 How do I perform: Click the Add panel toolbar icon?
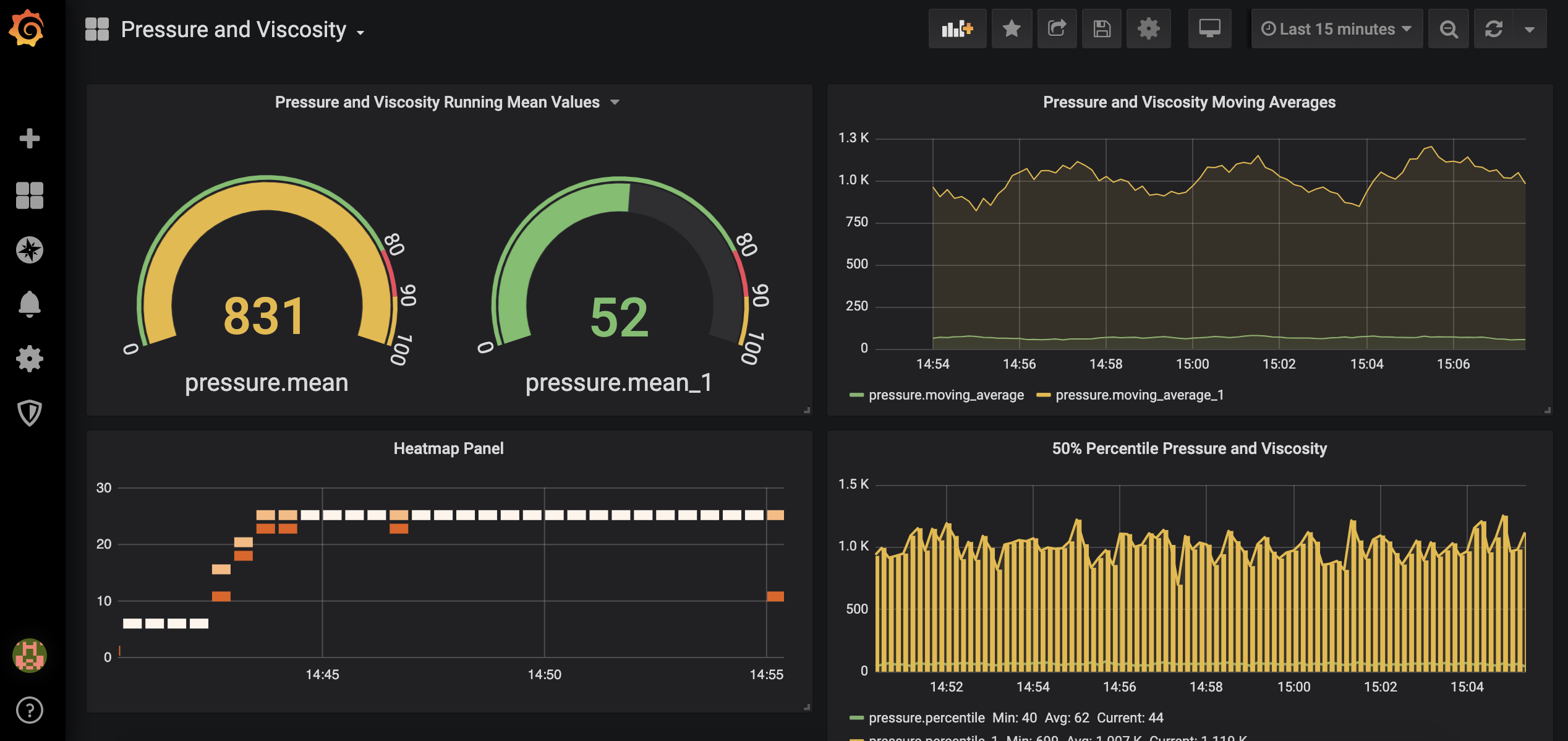tap(957, 28)
